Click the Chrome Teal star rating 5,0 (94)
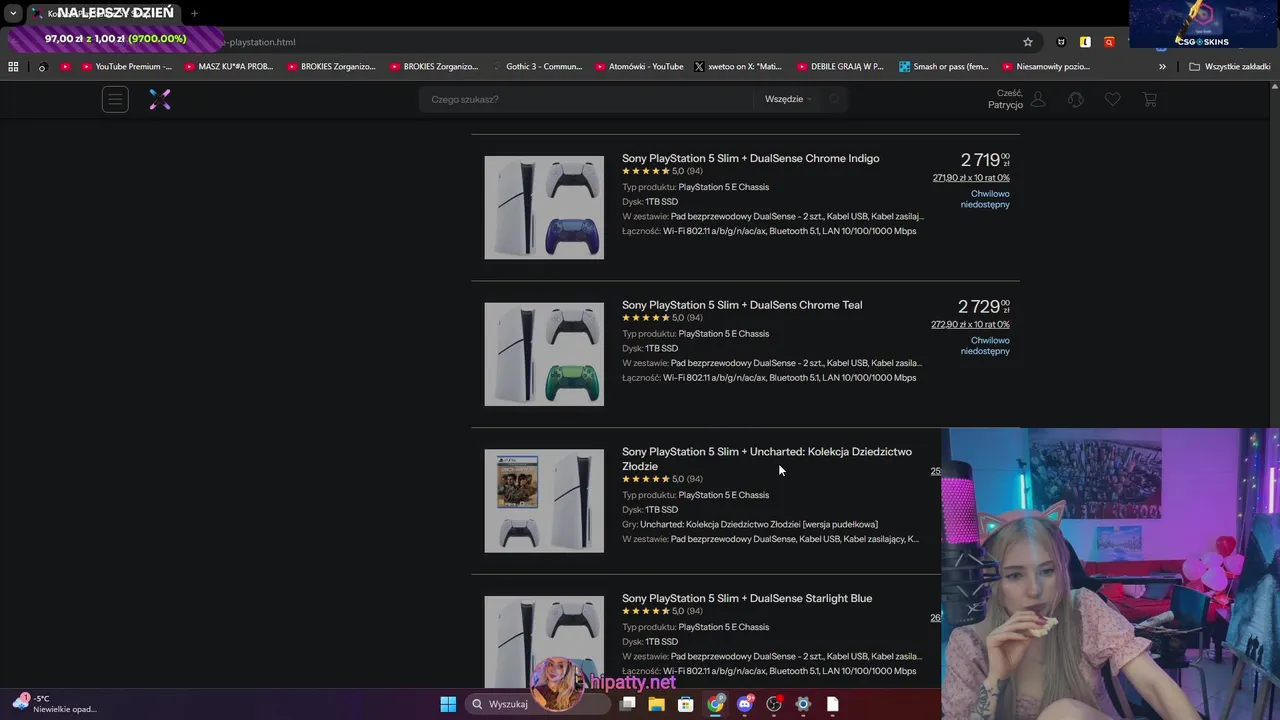The width and height of the screenshot is (1280, 720). point(662,318)
